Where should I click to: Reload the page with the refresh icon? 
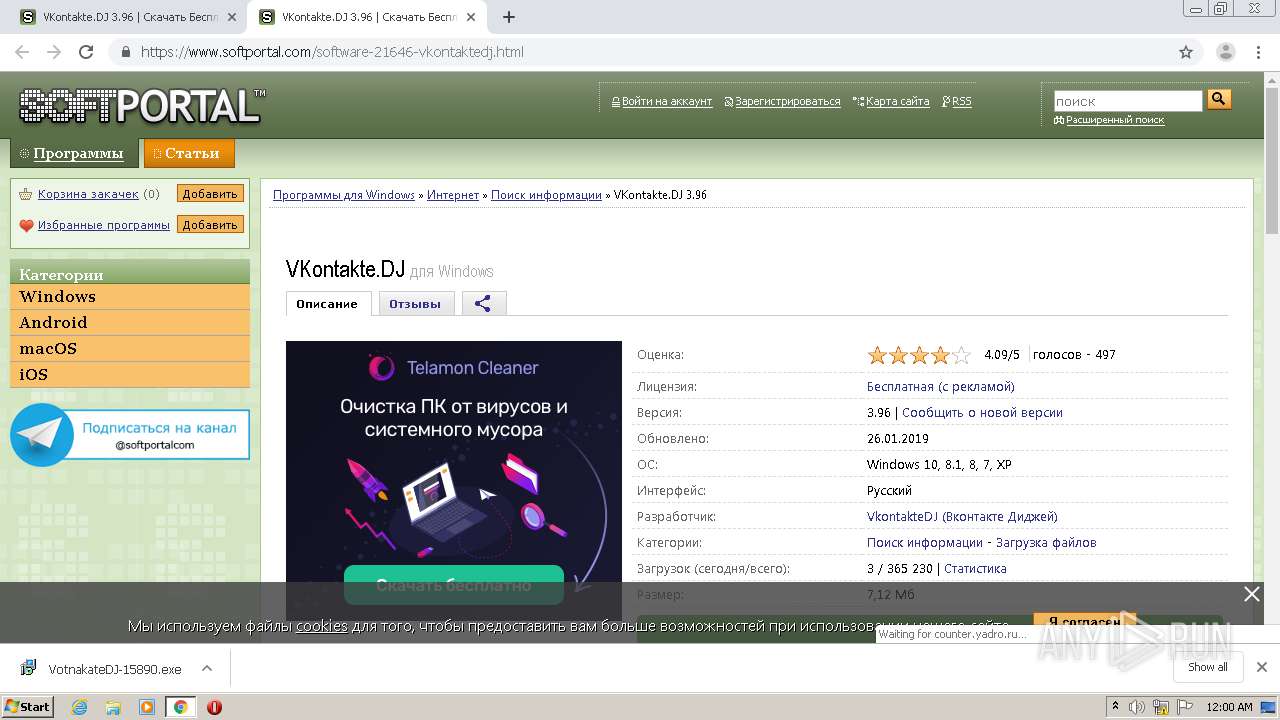pos(86,52)
